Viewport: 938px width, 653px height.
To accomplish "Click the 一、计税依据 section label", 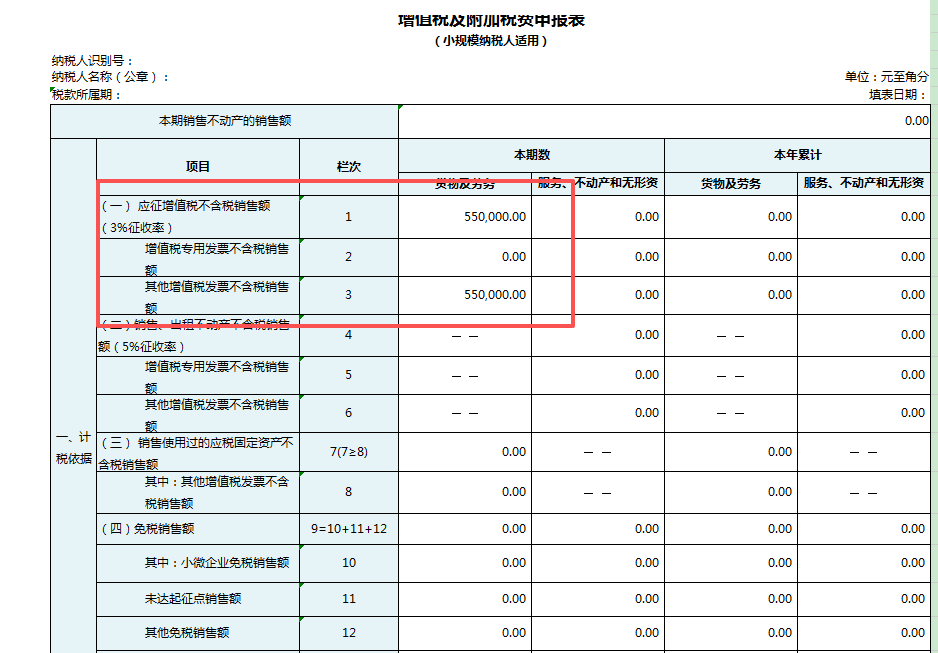I will click(x=73, y=448).
